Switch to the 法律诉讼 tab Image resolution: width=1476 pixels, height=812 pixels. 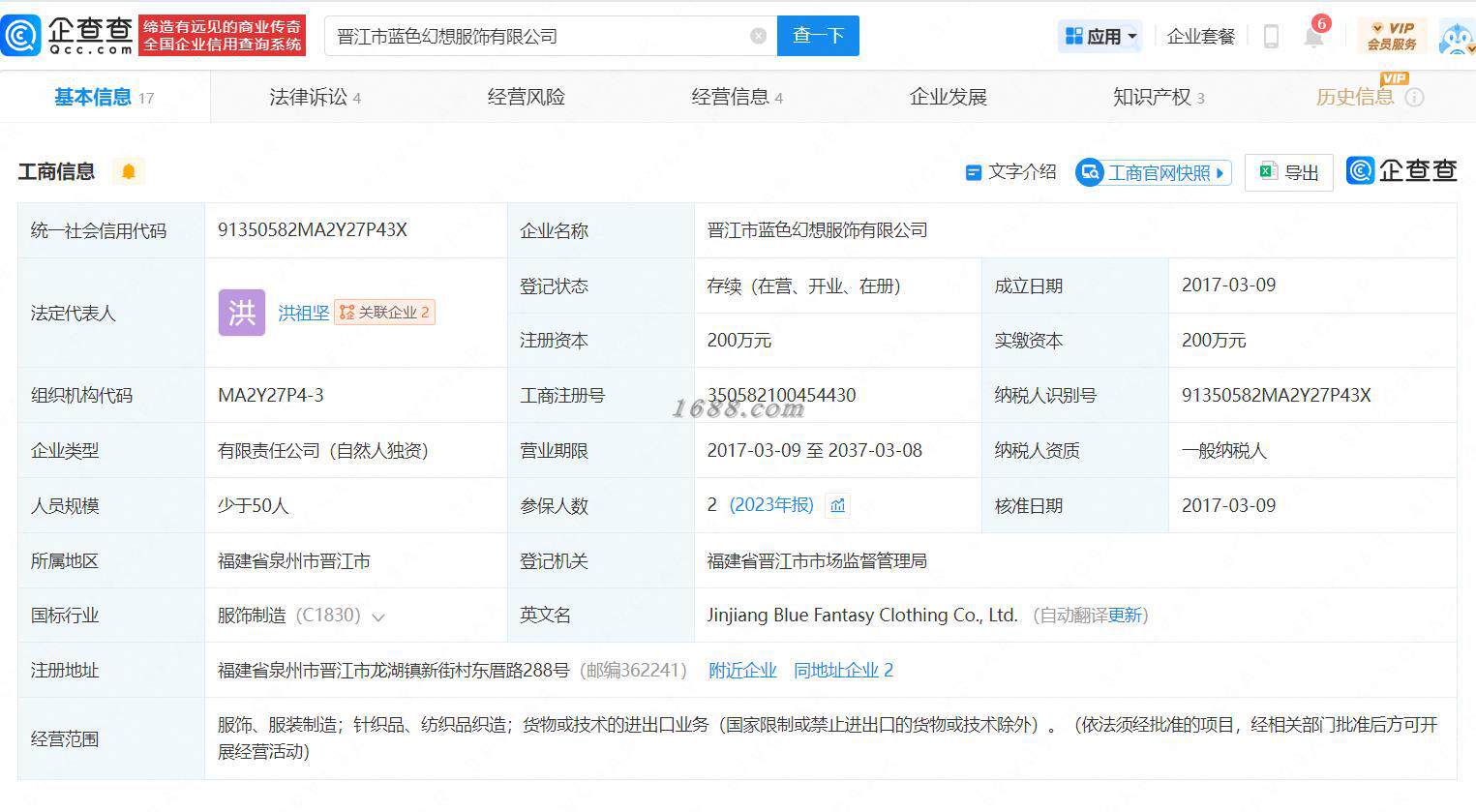point(315,97)
